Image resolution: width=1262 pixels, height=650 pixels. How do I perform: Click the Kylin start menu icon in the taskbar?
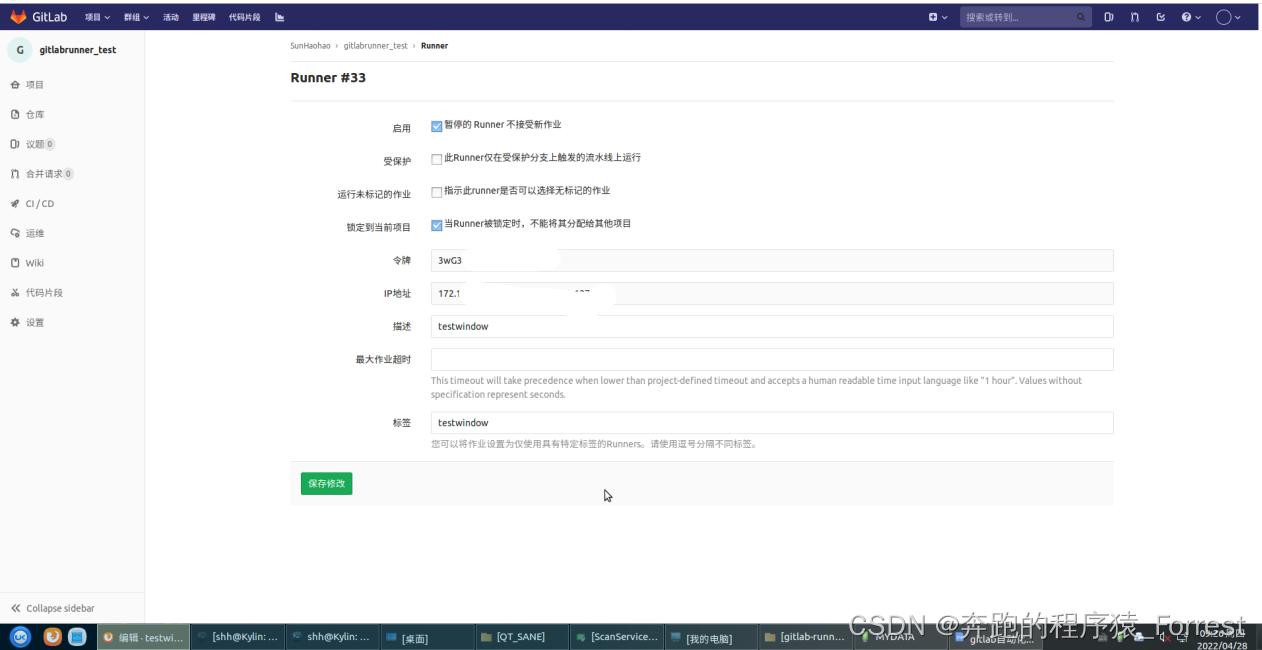pos(20,636)
